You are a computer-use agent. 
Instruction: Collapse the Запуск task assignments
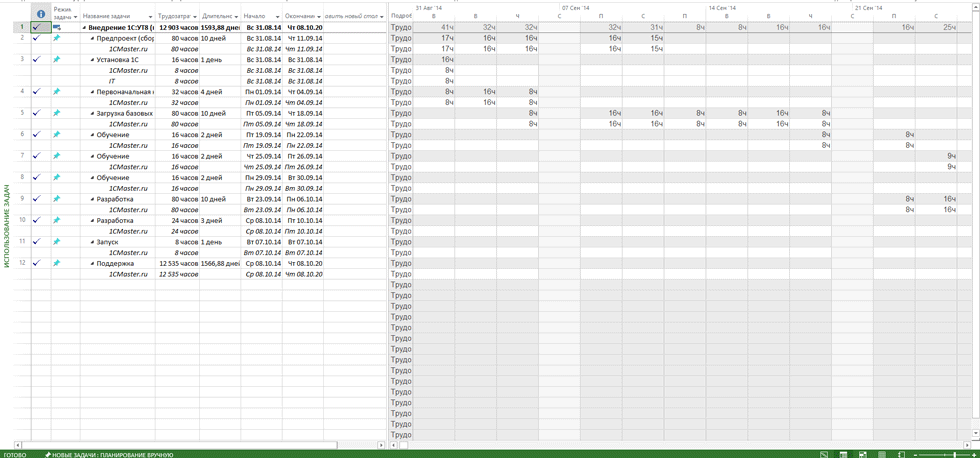pyautogui.click(x=92, y=242)
